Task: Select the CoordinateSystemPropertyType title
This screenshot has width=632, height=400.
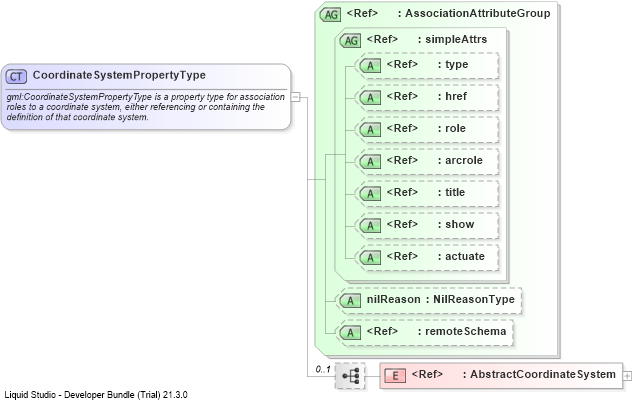Action: (x=119, y=75)
